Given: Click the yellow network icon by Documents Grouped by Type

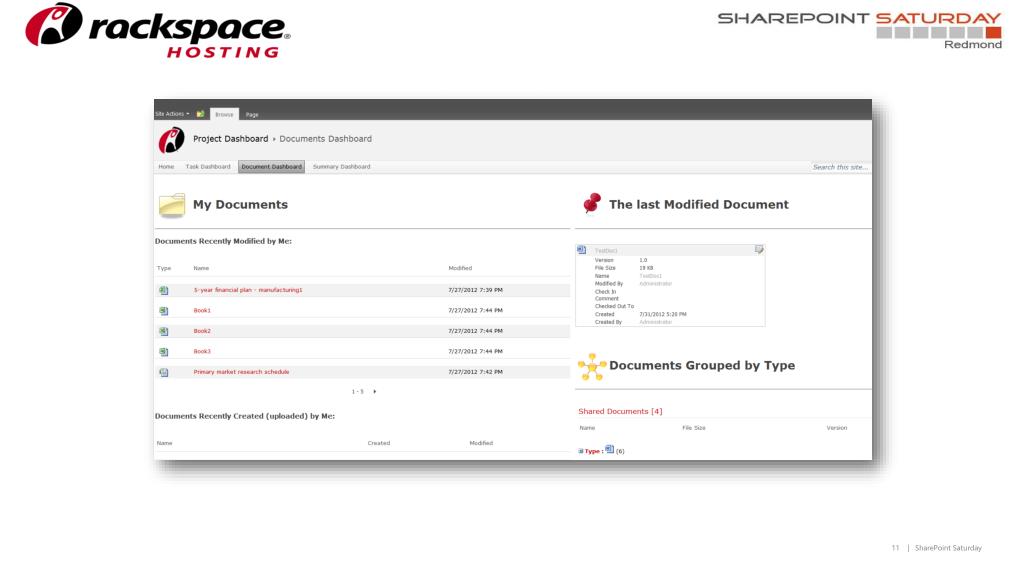Looking at the screenshot, I should point(592,366).
